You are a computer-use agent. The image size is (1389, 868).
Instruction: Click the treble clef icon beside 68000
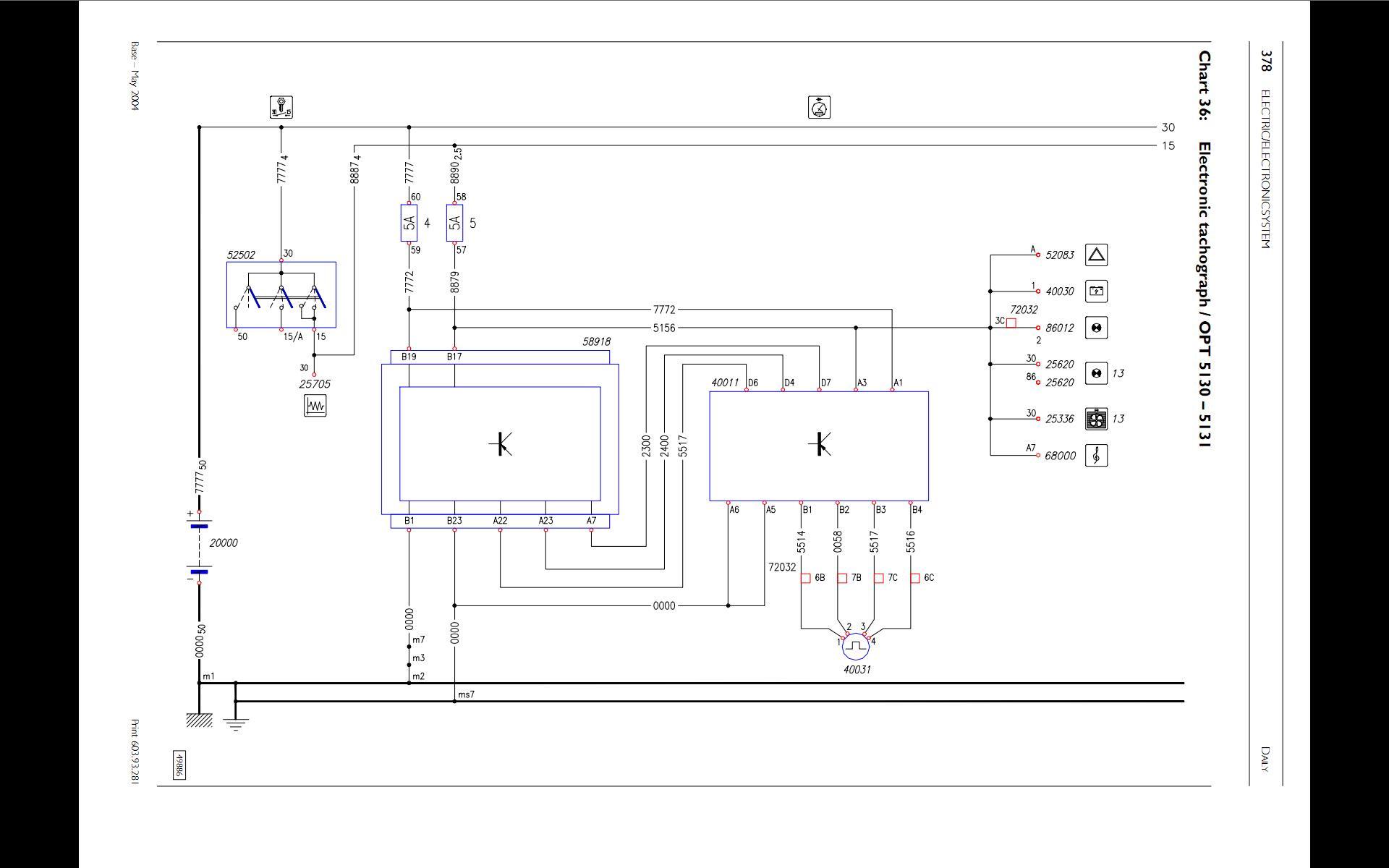tap(1096, 455)
